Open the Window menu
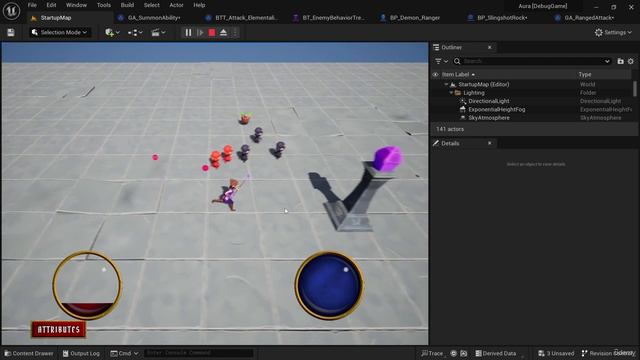Screen dimensions: 640x360 pyautogui.click(x=76, y=5)
